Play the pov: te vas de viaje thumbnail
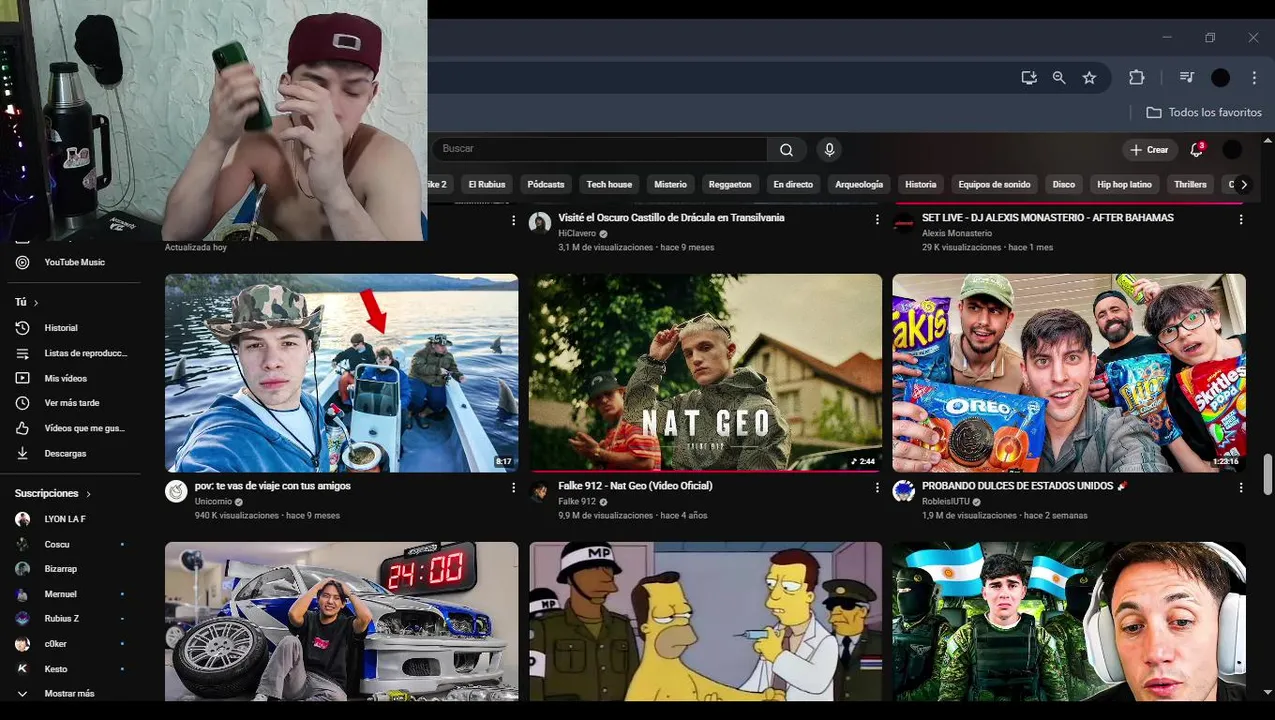 (342, 373)
